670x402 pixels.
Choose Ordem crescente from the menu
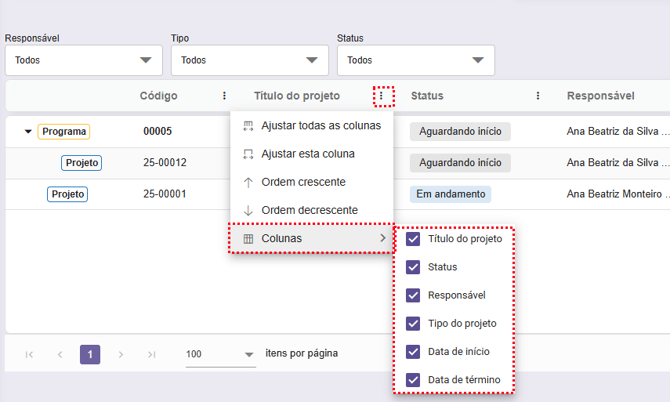(303, 182)
